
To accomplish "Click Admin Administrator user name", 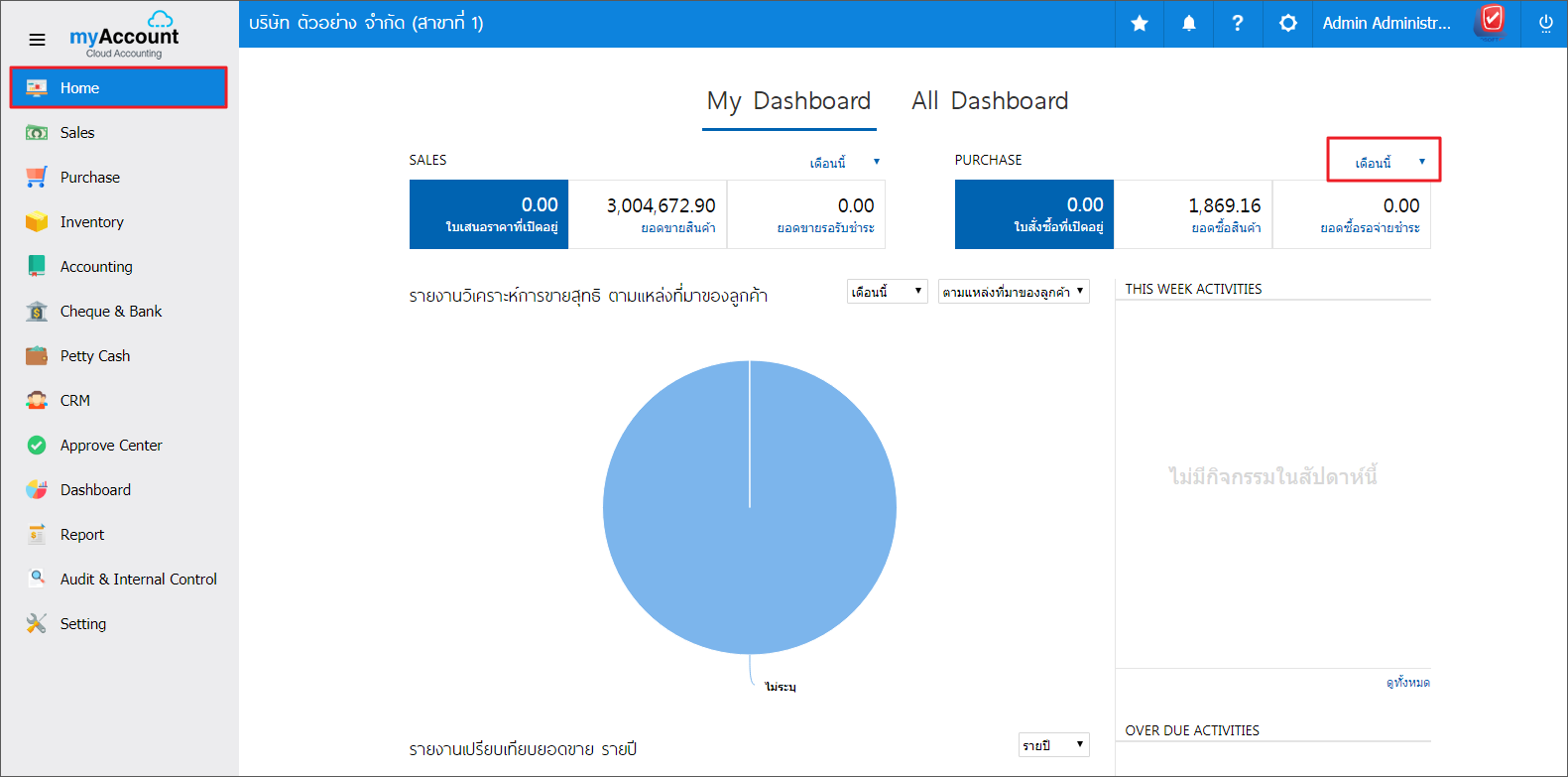I will coord(1386,24).
